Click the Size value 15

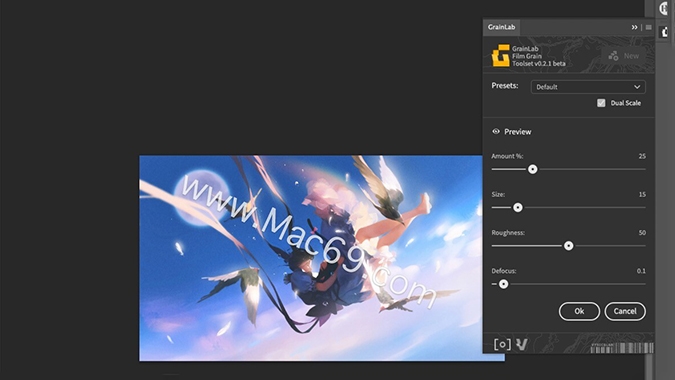click(642, 195)
